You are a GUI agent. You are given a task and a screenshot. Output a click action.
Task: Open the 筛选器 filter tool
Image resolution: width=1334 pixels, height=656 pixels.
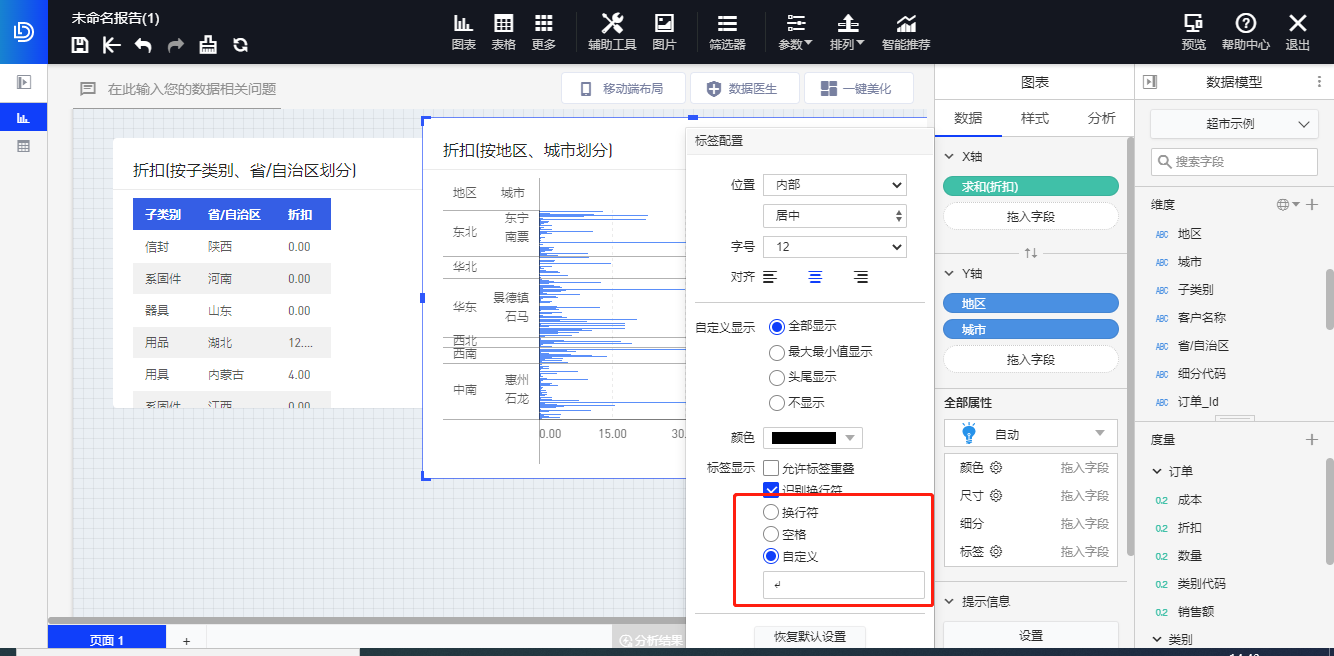727,31
